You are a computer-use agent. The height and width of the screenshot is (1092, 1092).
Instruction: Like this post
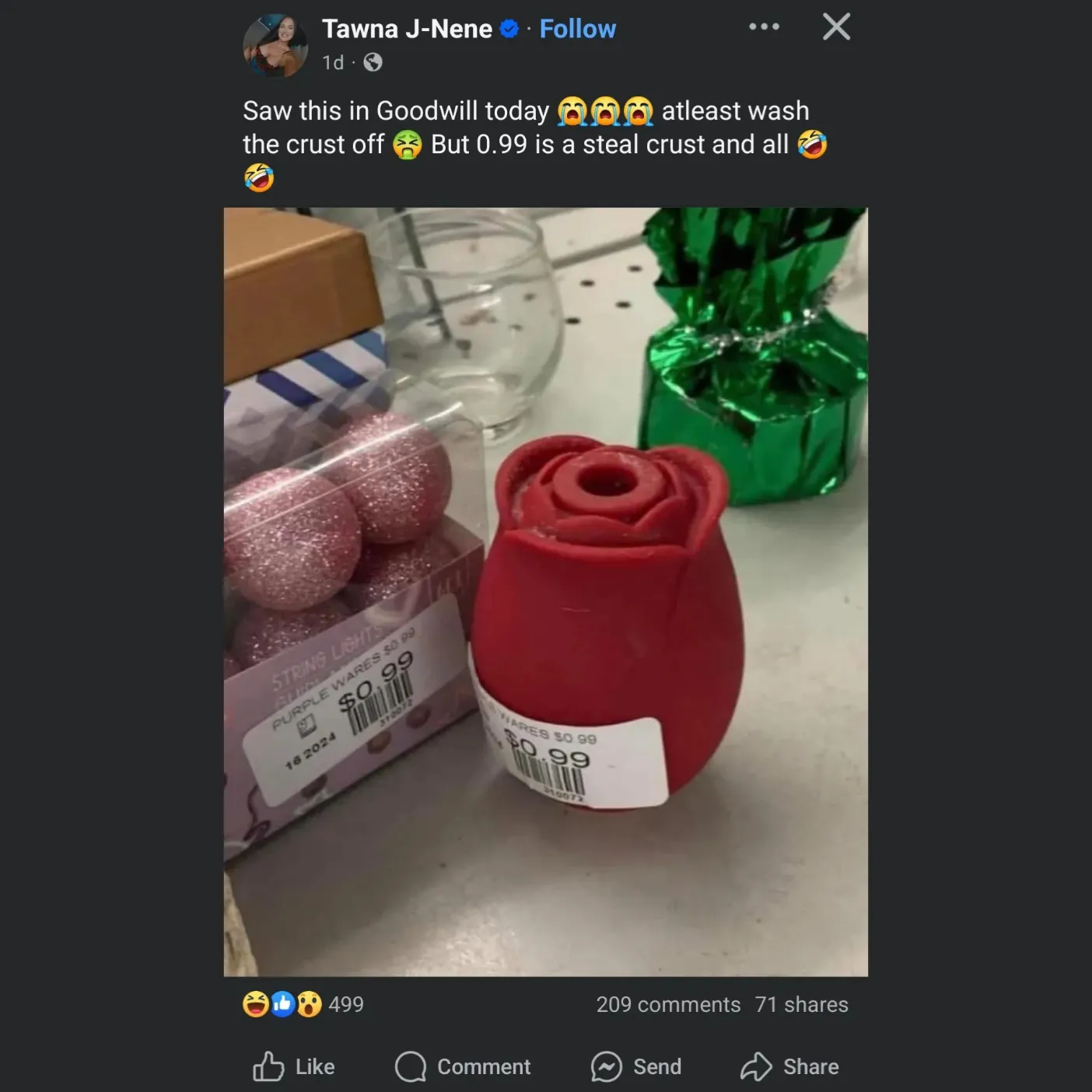294,1066
